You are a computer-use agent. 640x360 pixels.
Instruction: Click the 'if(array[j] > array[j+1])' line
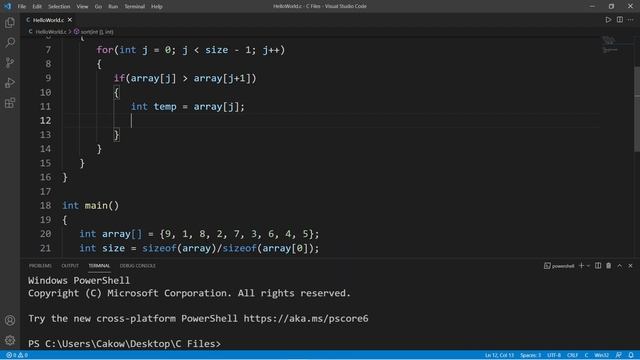click(185, 78)
